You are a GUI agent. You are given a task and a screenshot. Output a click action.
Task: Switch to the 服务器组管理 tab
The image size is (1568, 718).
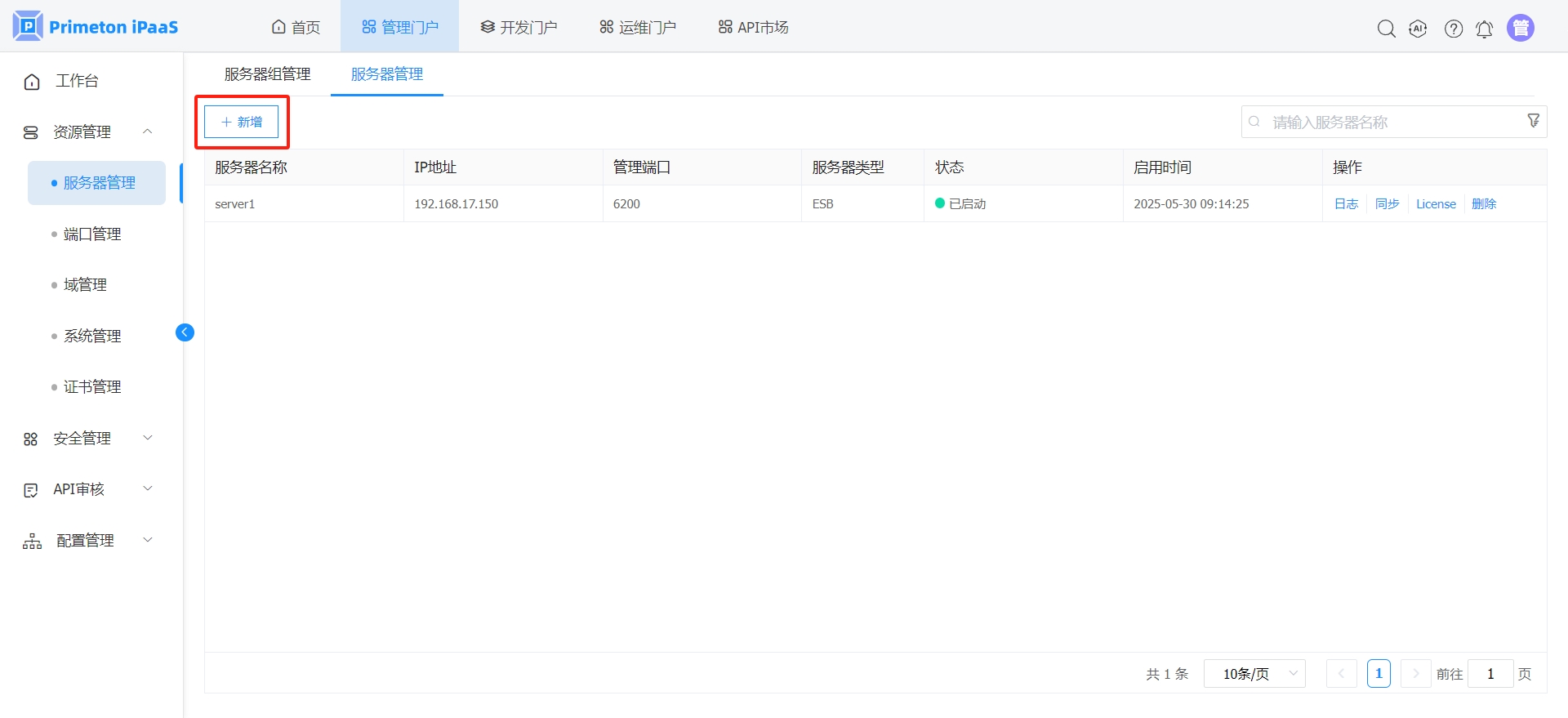[267, 74]
